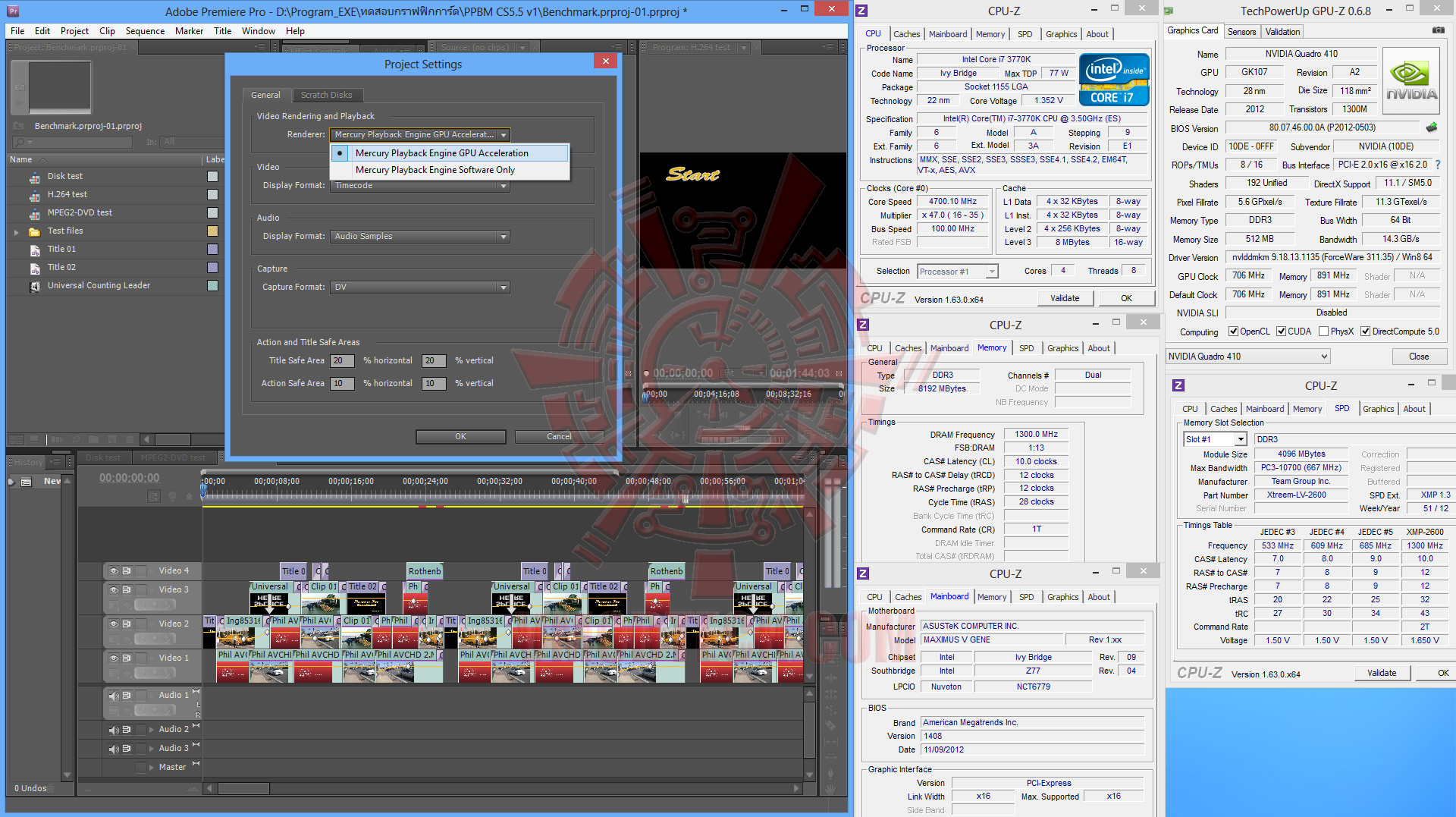
Task: Open the Marker menu
Action: [x=189, y=31]
